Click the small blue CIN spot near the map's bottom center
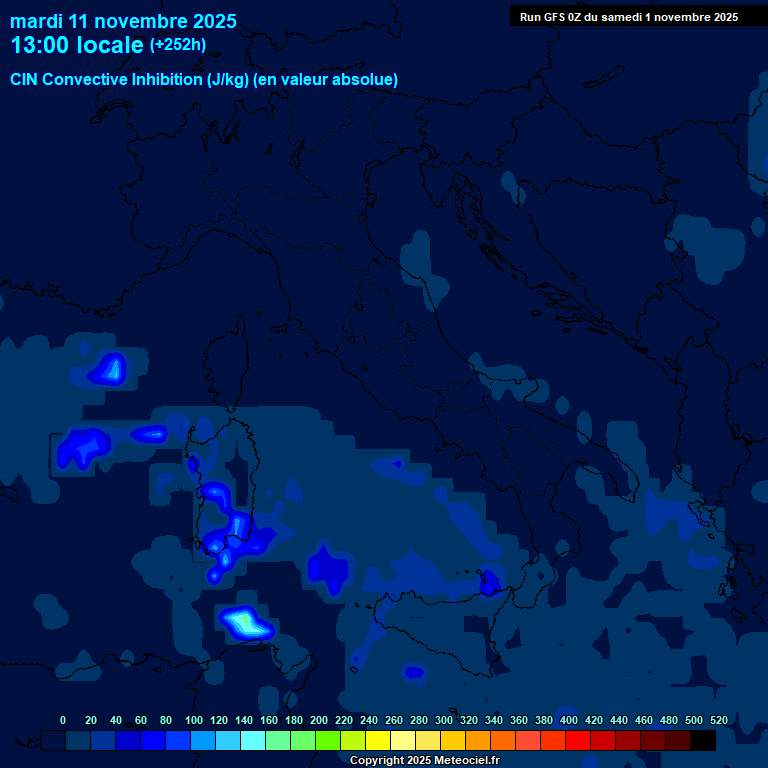Image resolution: width=768 pixels, height=768 pixels. point(414,672)
